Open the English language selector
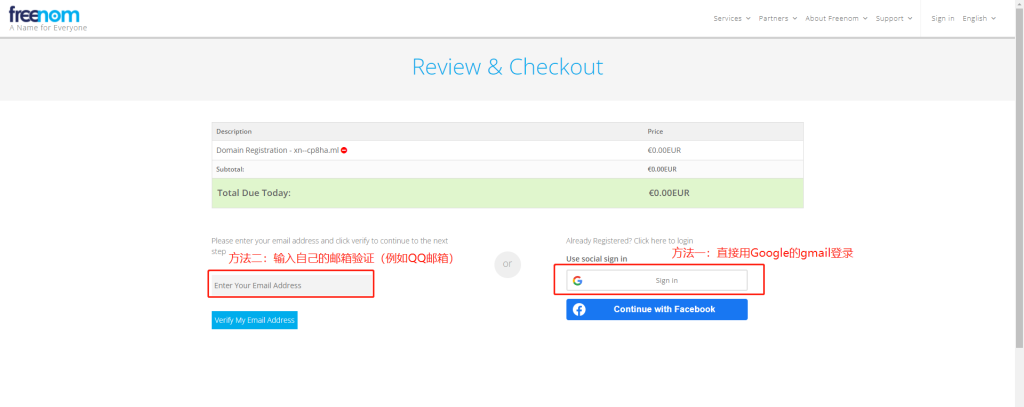1024x407 pixels. 979,18
